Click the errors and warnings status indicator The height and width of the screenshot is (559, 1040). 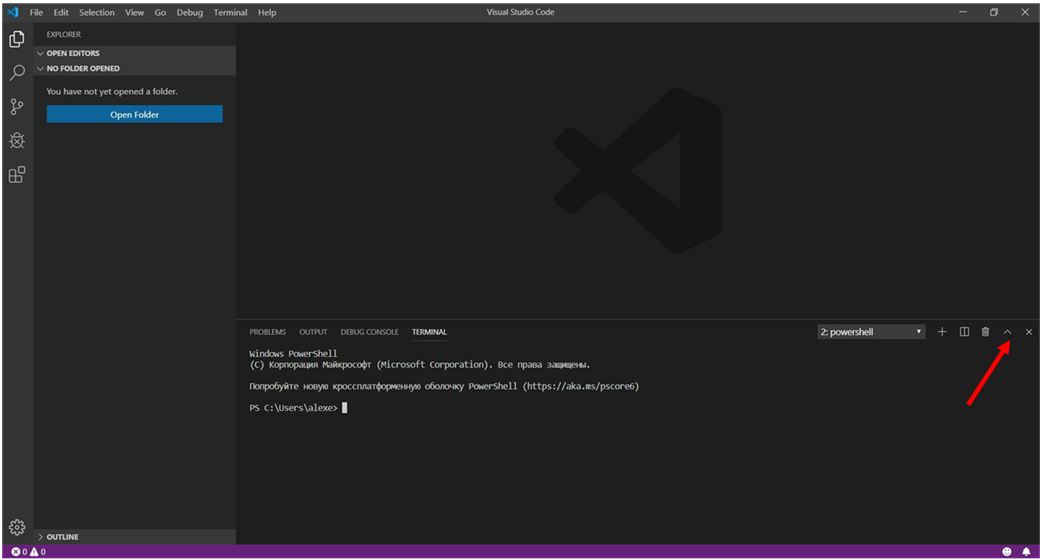click(28, 552)
